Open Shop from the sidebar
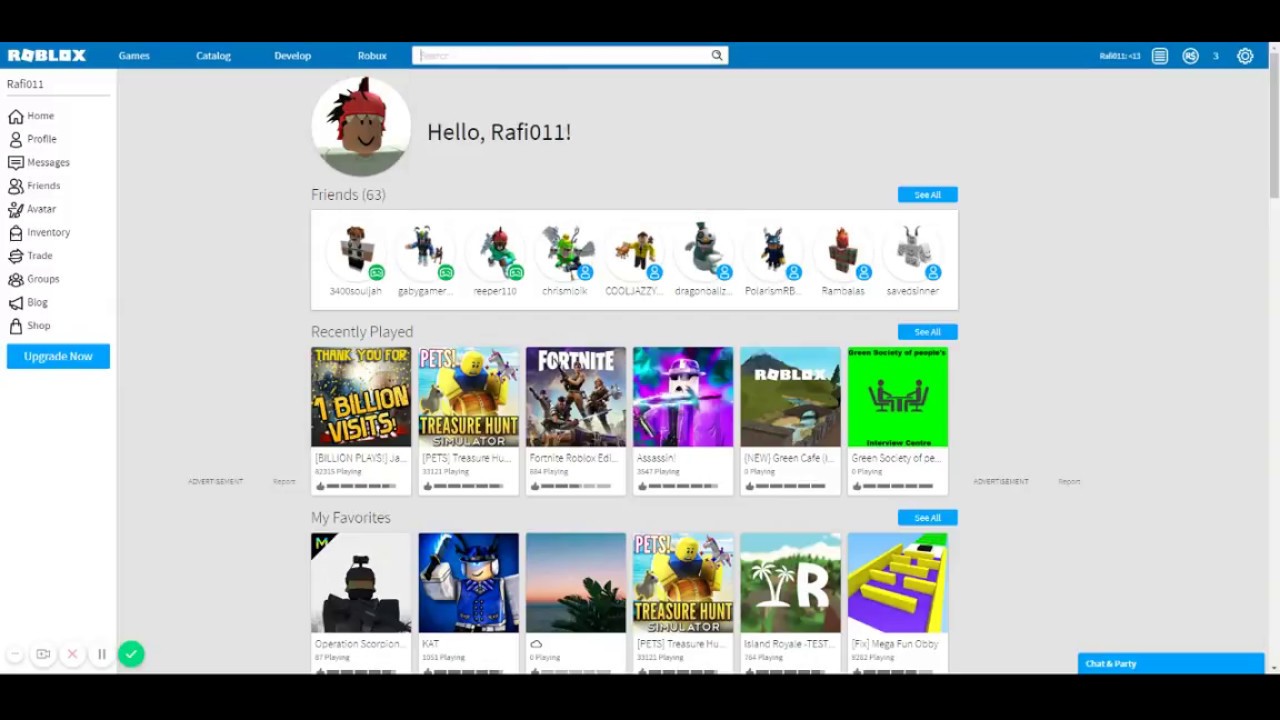Screen dimensions: 1280x720 (x=30, y=326)
